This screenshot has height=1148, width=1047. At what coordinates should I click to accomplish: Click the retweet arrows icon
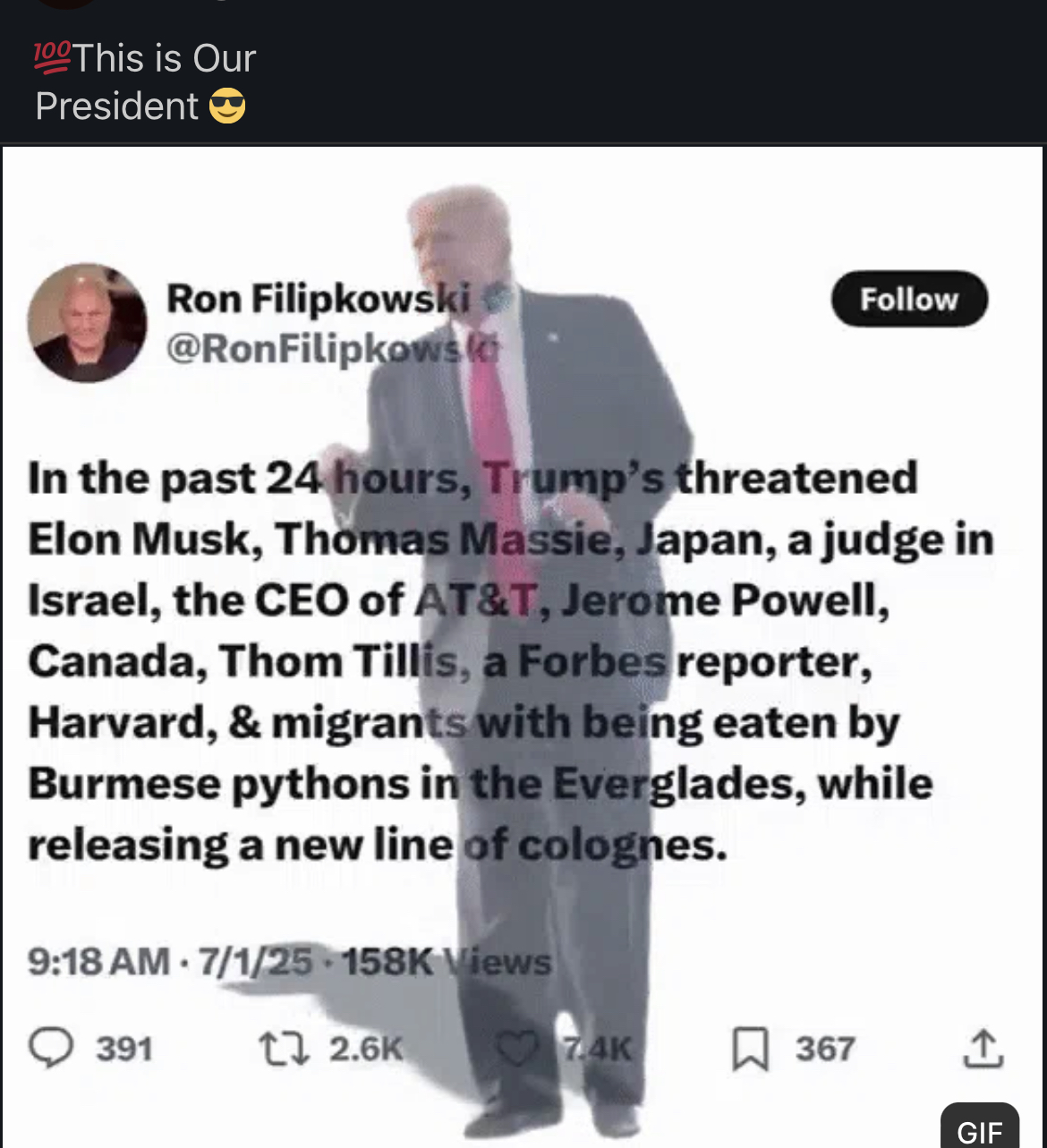point(284,1049)
